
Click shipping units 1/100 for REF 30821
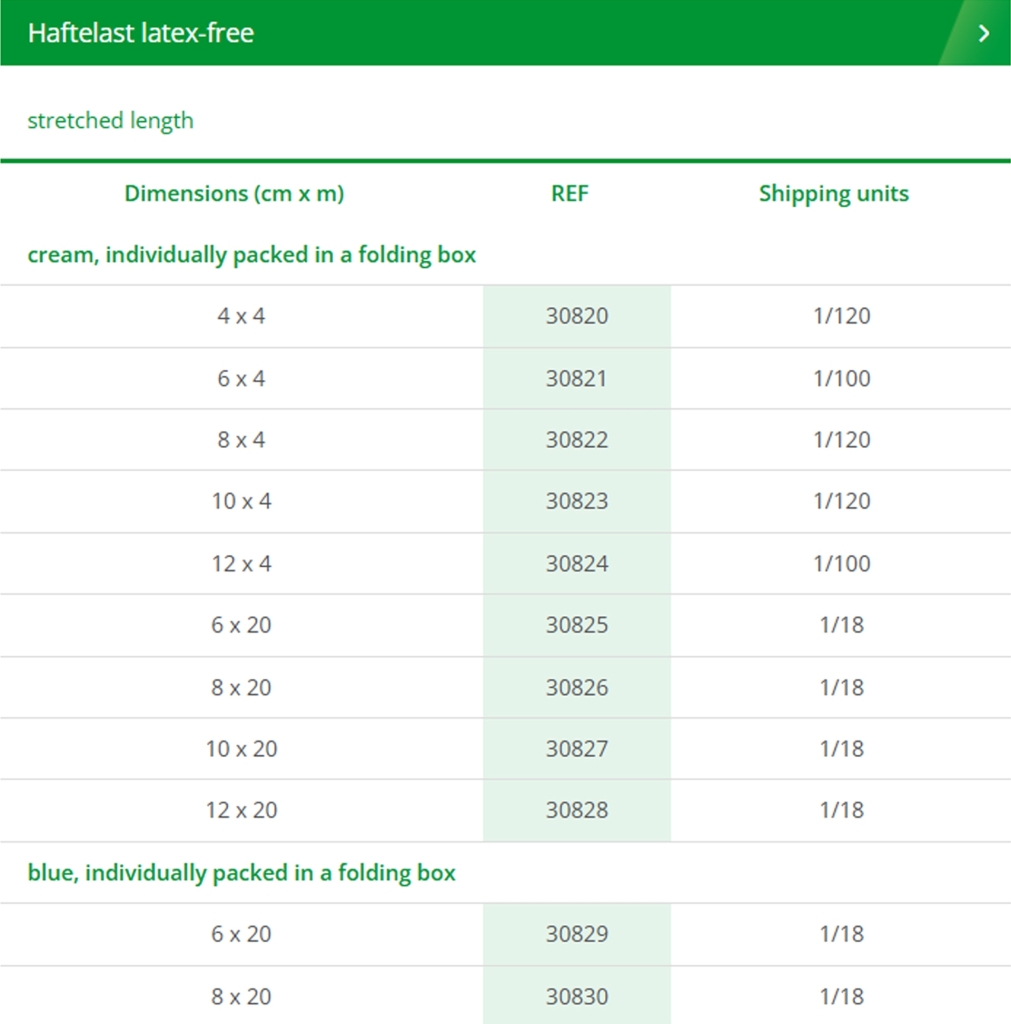[x=842, y=379]
